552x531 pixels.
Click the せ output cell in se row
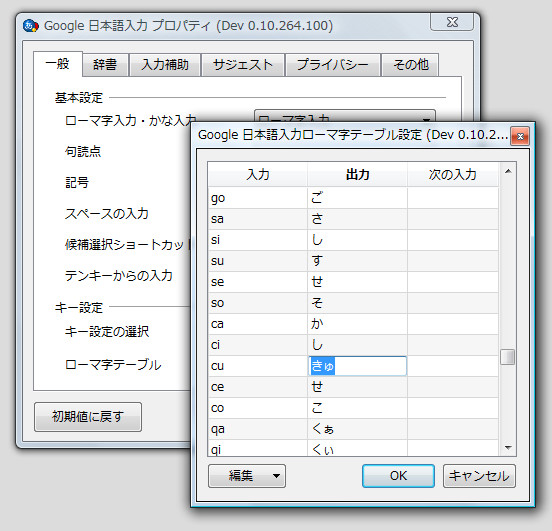pos(357,282)
